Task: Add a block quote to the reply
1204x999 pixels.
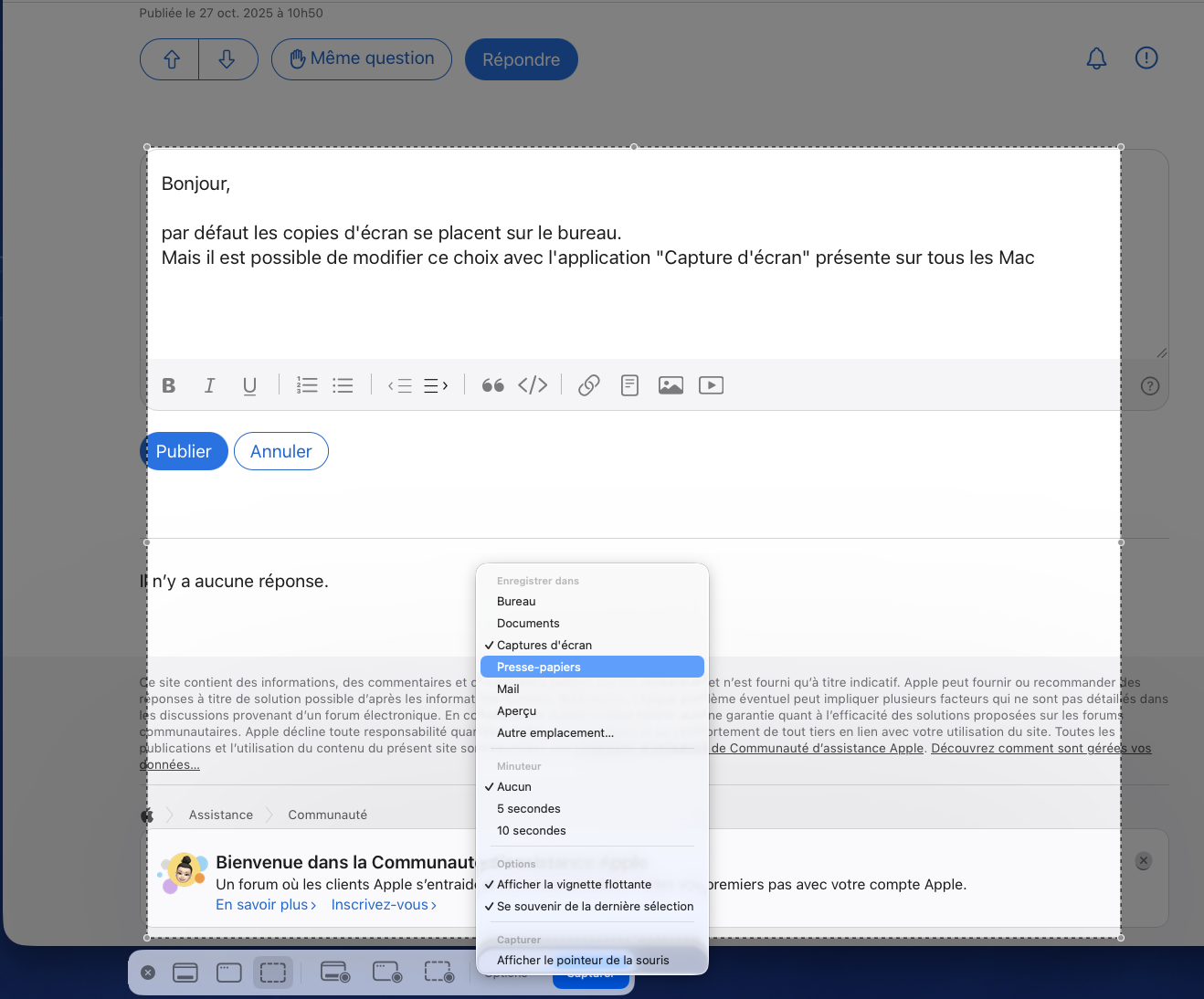Action: 492,385
